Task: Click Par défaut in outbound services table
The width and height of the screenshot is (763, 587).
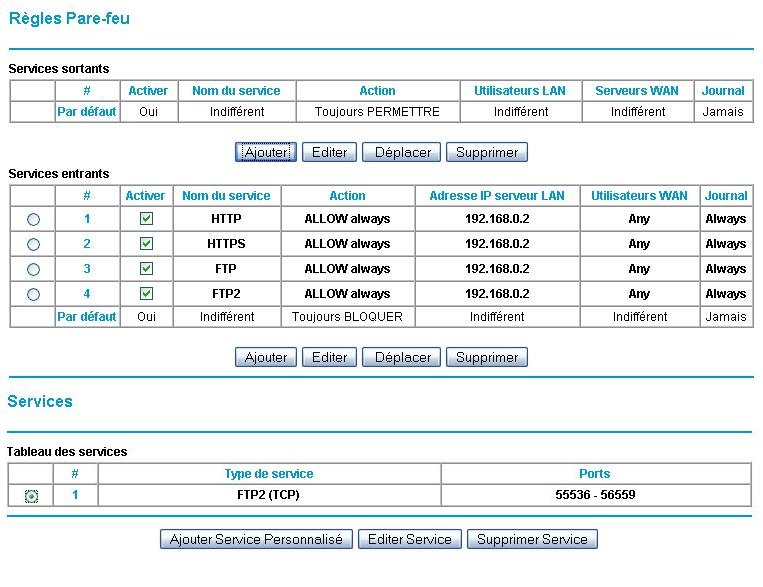Action: pos(87,111)
